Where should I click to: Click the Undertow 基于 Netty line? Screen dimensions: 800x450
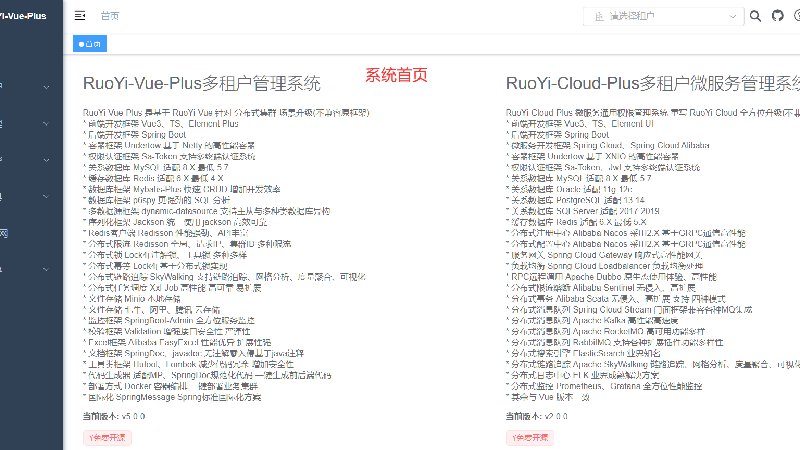point(169,145)
